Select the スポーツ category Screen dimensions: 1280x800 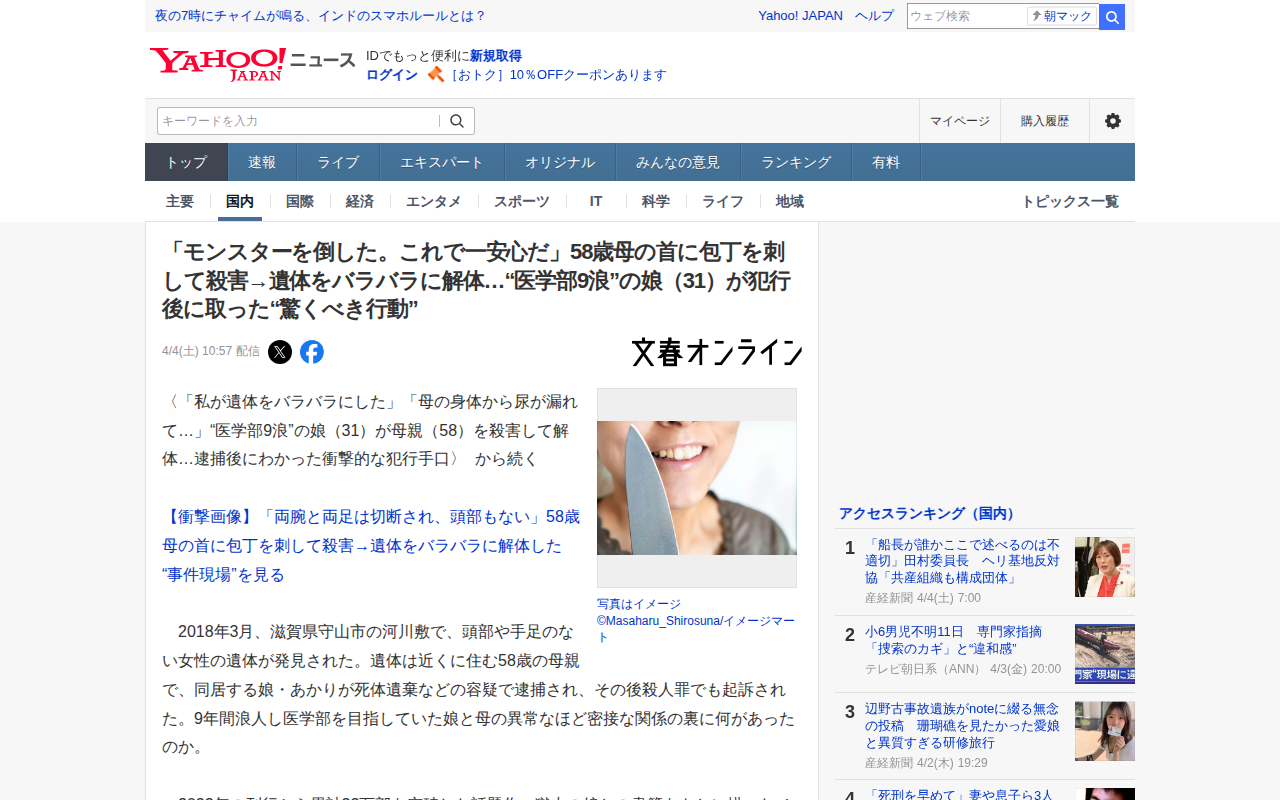(x=522, y=201)
